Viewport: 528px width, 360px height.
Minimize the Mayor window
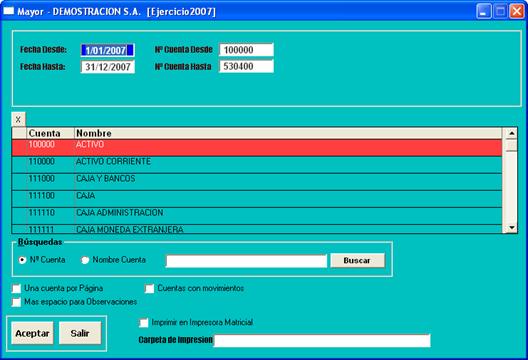pos(484,11)
